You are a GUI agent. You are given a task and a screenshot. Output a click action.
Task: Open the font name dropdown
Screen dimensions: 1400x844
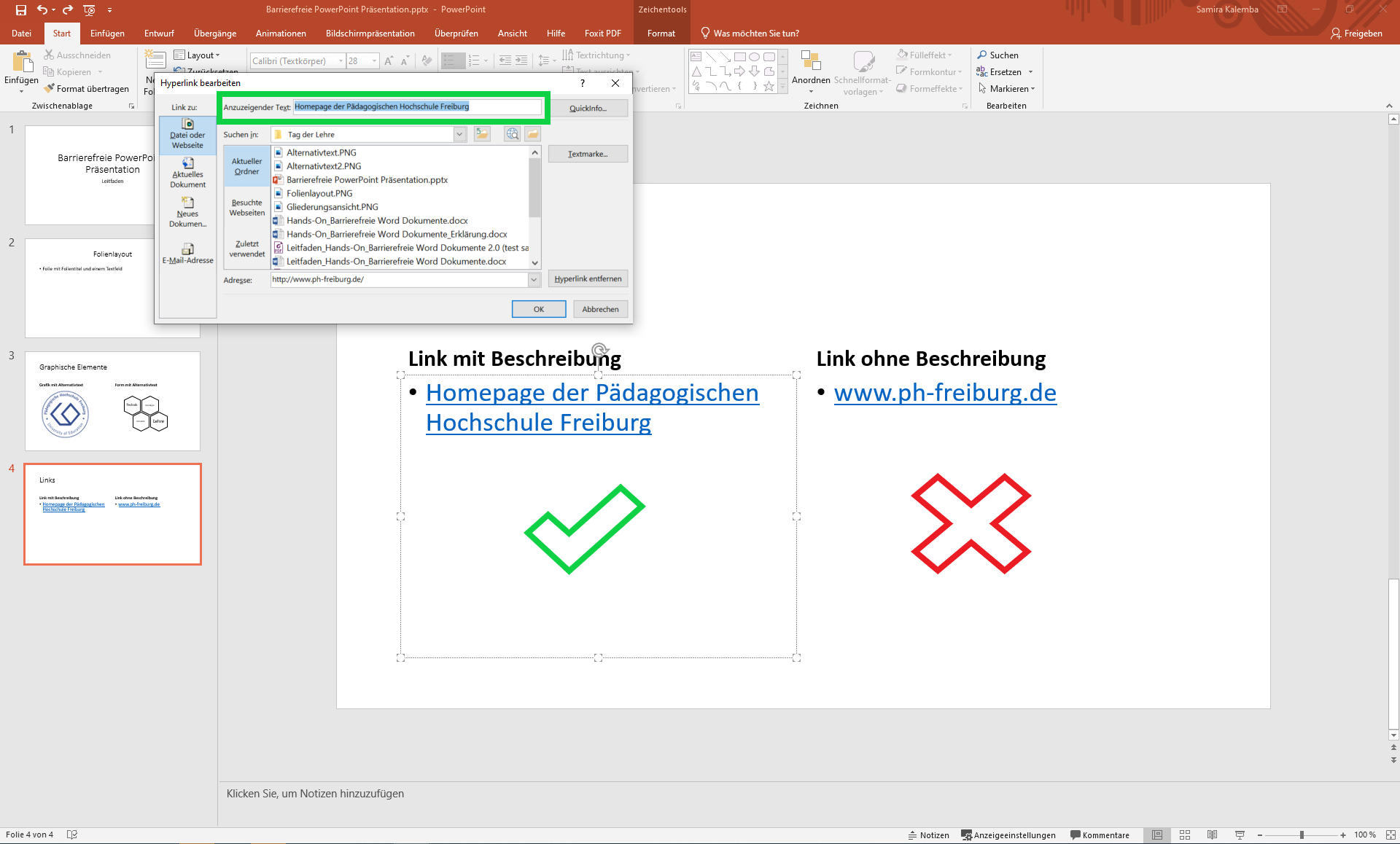pos(341,61)
